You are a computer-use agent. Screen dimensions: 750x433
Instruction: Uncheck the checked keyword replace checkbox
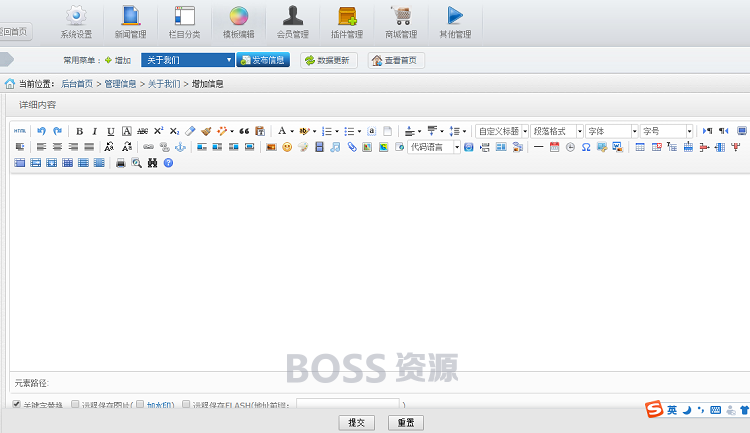tap(17, 404)
